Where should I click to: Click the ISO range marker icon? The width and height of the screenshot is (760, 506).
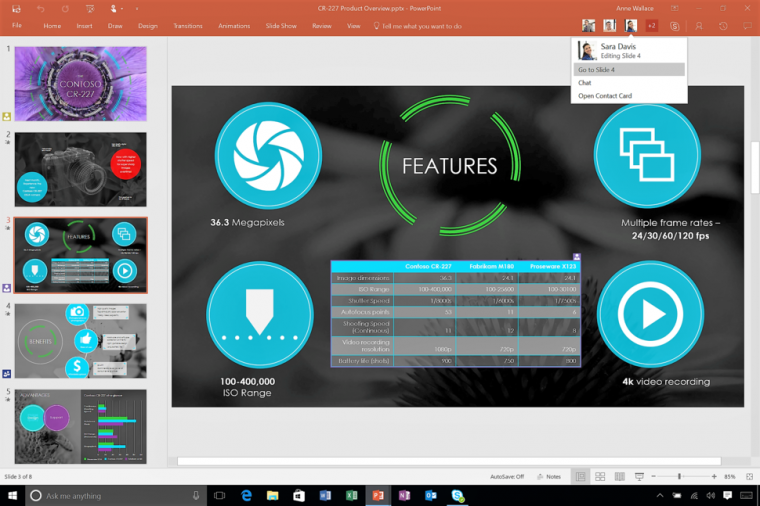click(260, 315)
